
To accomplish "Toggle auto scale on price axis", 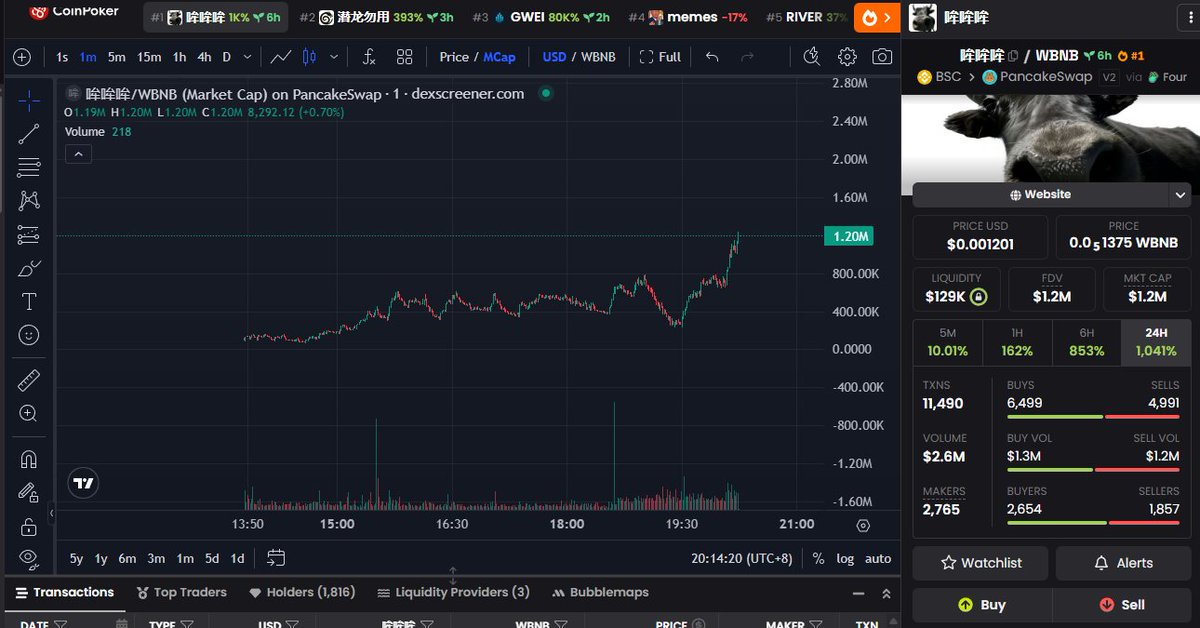I will point(878,559).
